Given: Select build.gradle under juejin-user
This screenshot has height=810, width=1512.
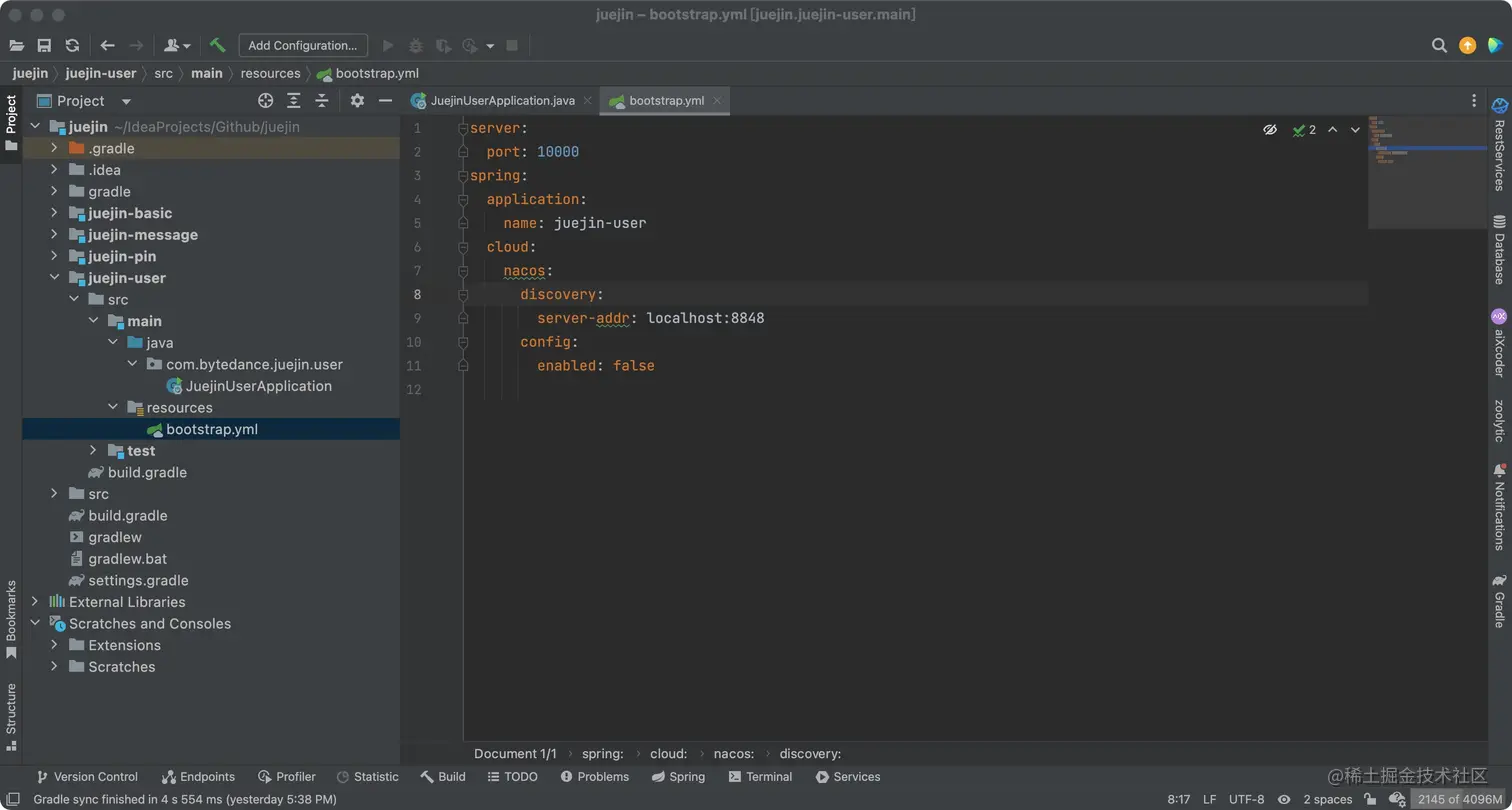Looking at the screenshot, I should pyautogui.click(x=147, y=472).
